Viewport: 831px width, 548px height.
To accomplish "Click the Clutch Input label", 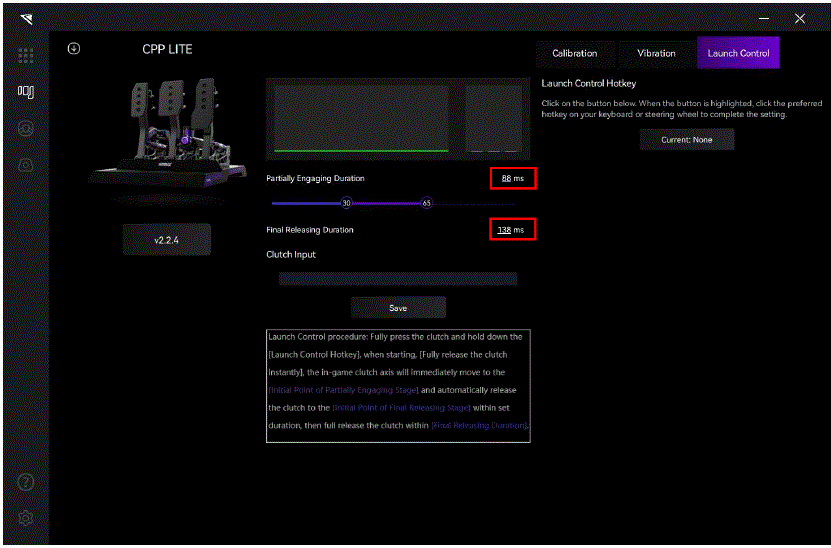I will [291, 254].
